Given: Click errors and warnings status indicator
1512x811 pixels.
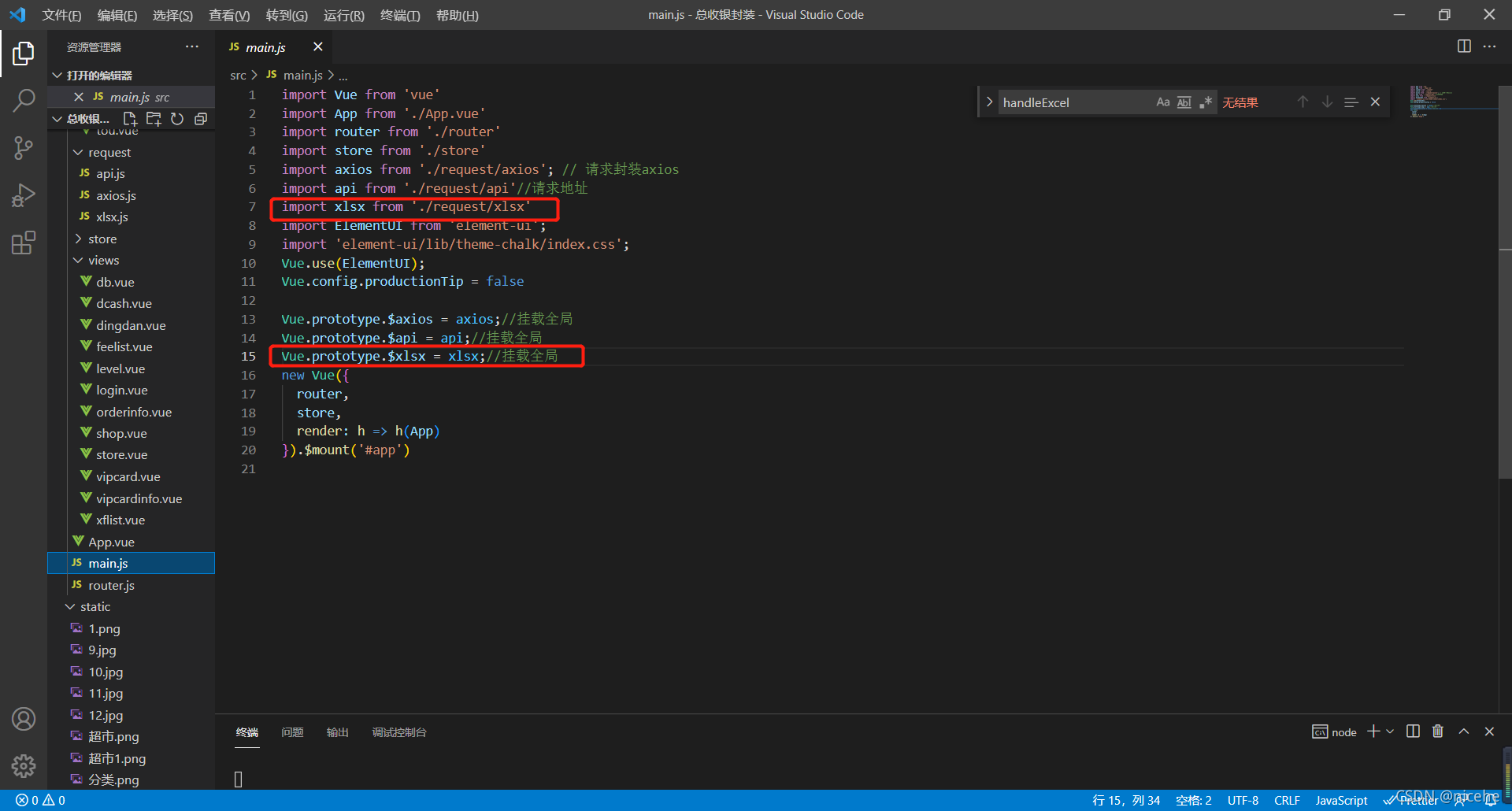Looking at the screenshot, I should coord(41,800).
